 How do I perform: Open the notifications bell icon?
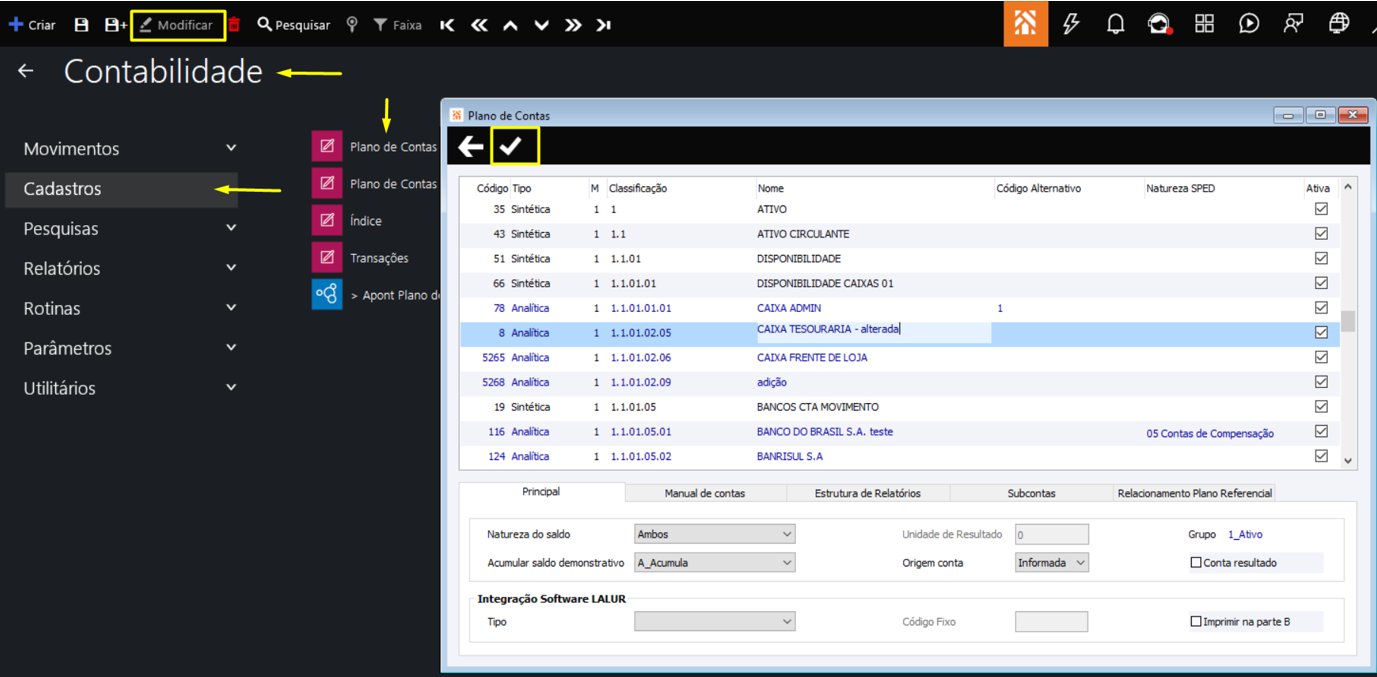pyautogui.click(x=1116, y=24)
